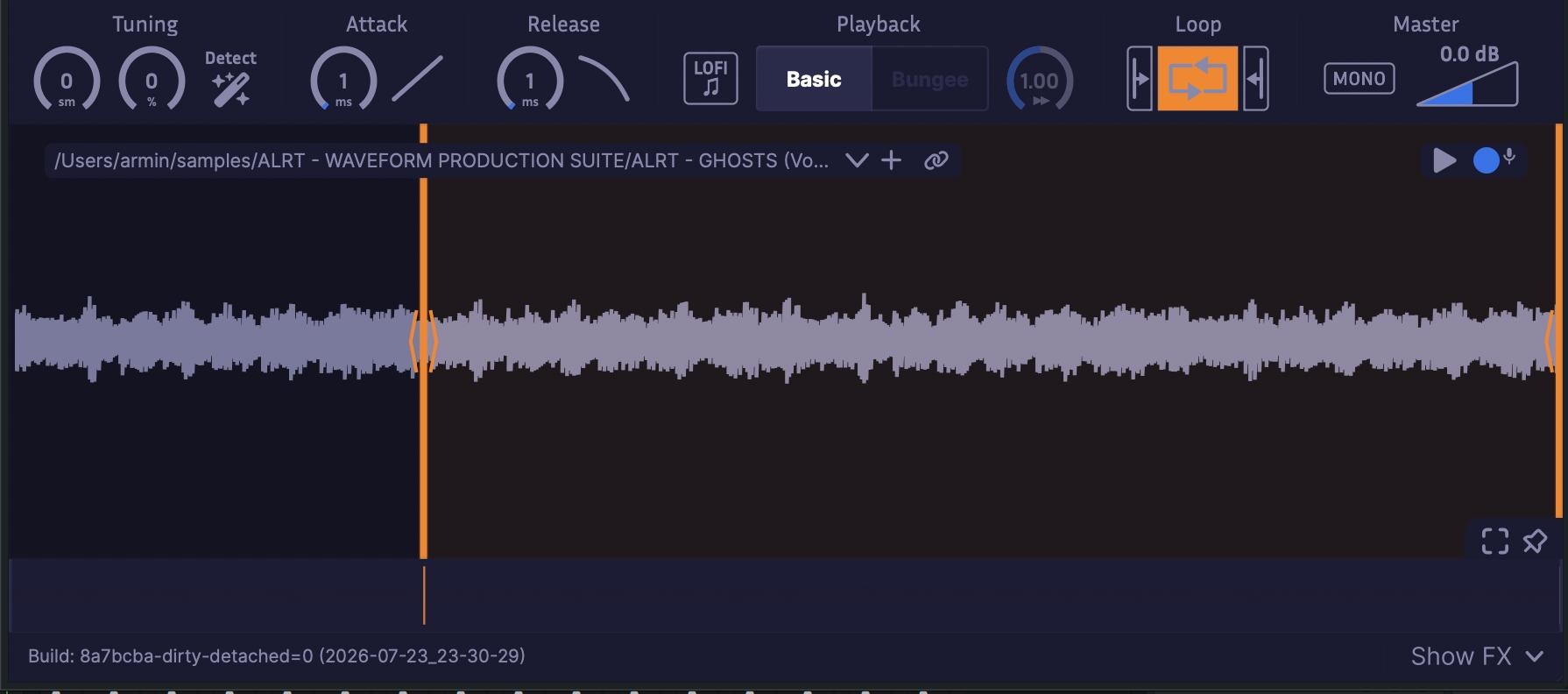Viewport: 1568px width, 694px height.
Task: Click the fullscreen expand waveform icon
Action: [1495, 541]
